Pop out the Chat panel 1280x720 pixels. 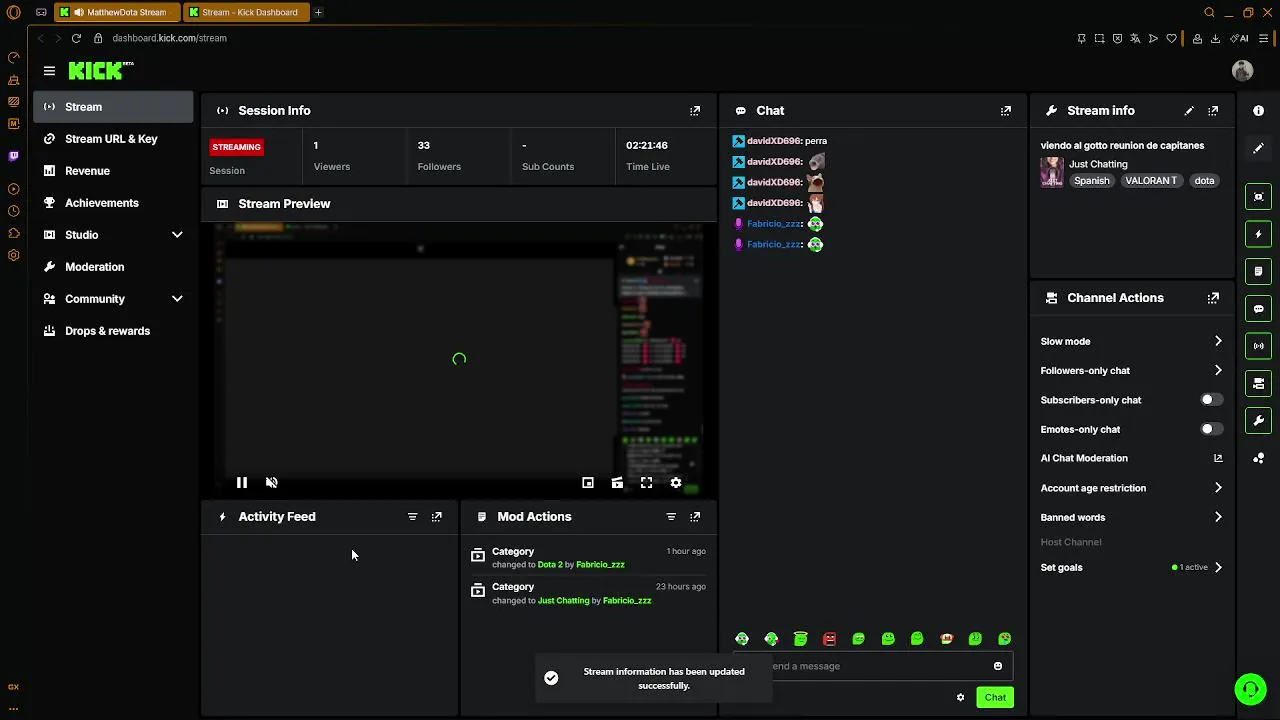[1006, 111]
